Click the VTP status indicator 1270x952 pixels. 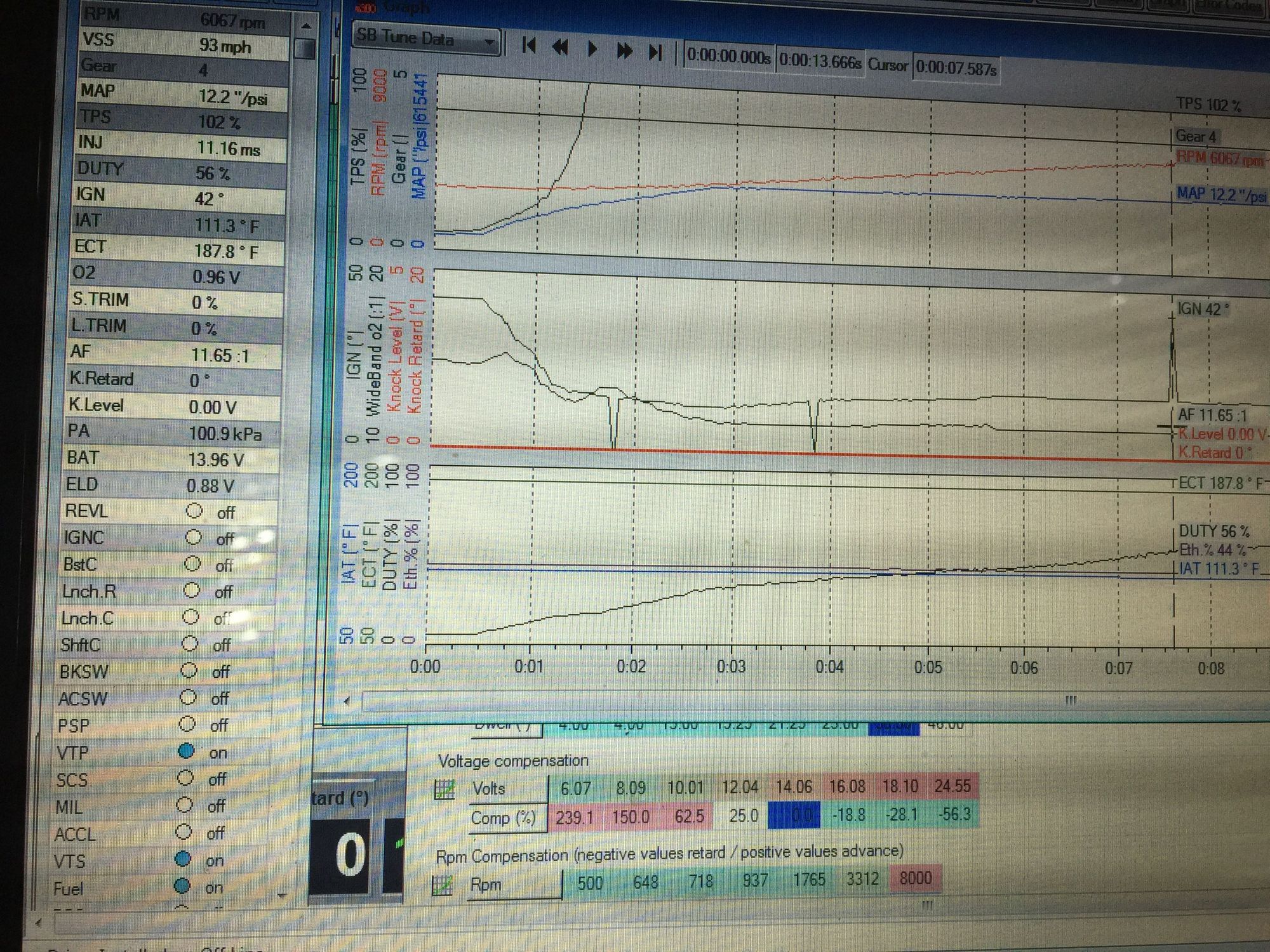(186, 751)
